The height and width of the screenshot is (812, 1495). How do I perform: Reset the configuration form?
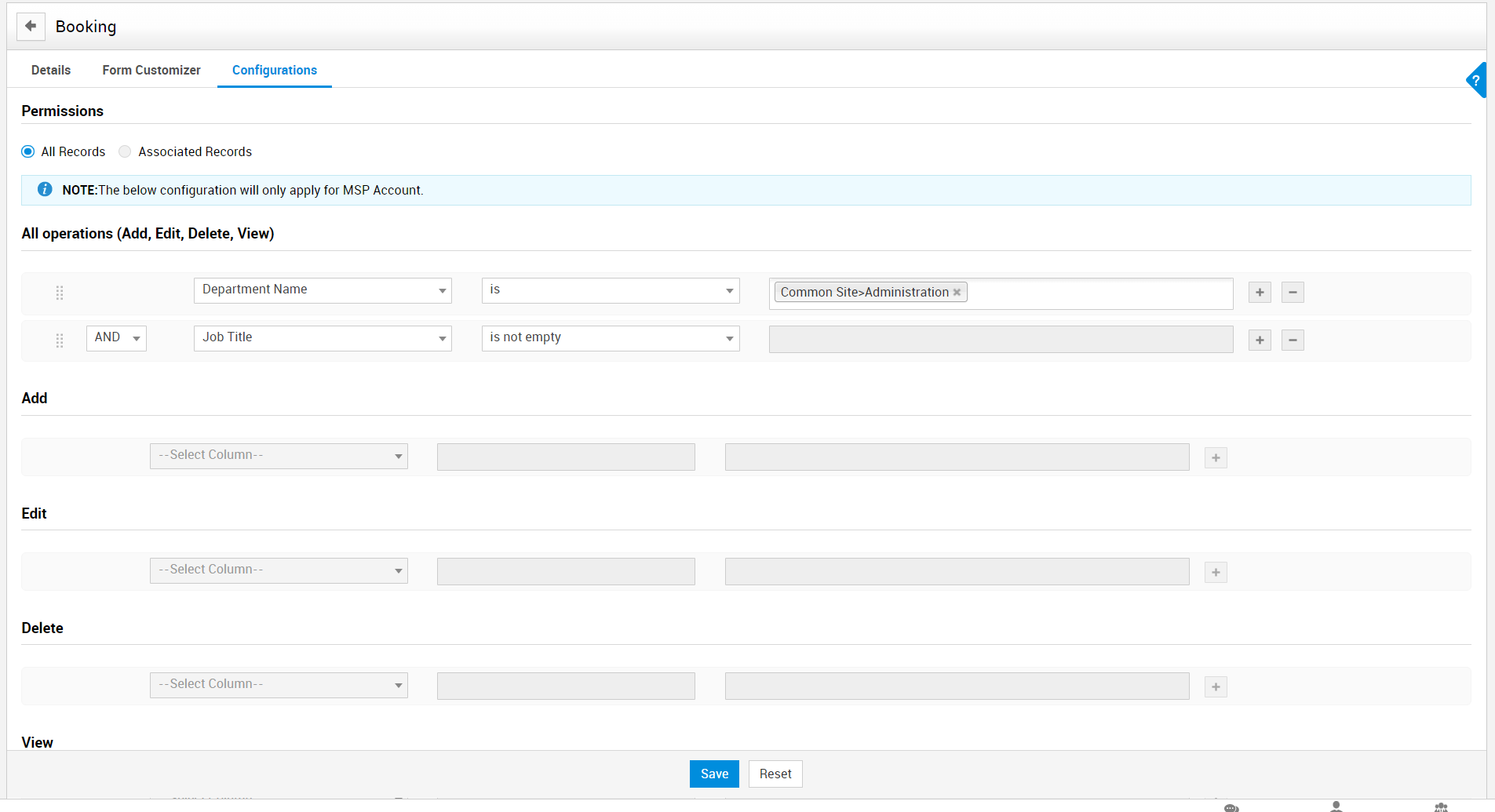tap(775, 774)
